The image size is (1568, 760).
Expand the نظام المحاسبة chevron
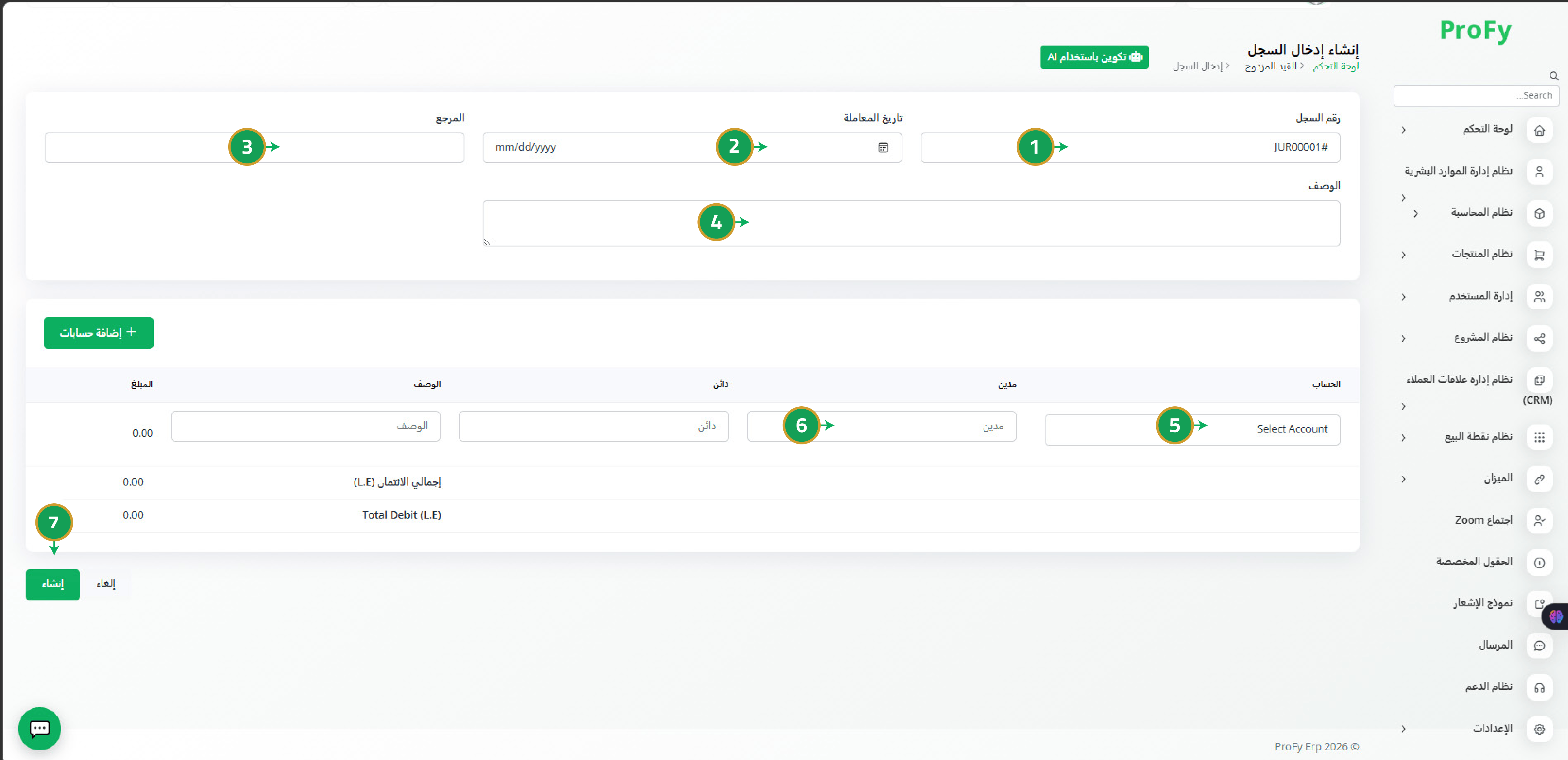click(x=1416, y=214)
